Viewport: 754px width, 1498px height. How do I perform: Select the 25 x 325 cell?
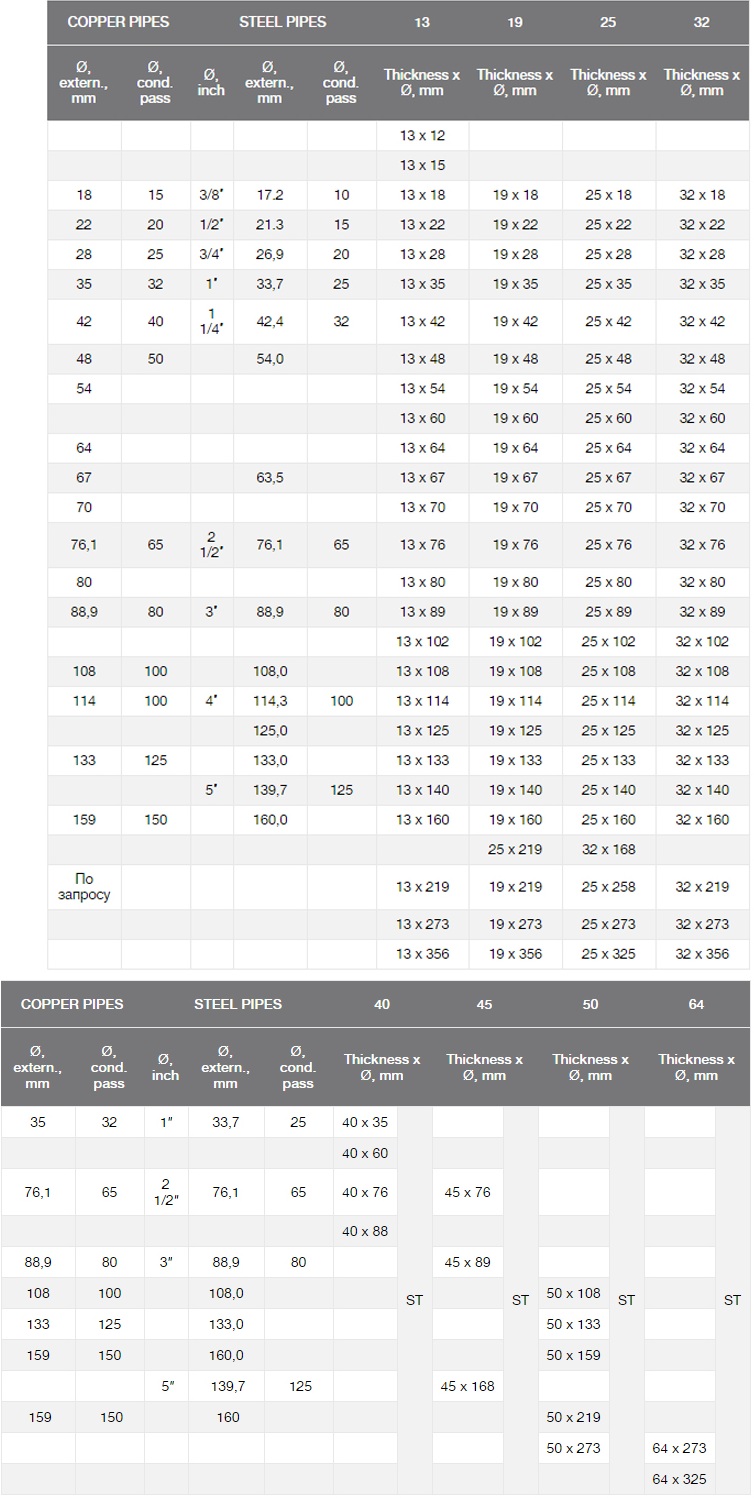(x=608, y=954)
